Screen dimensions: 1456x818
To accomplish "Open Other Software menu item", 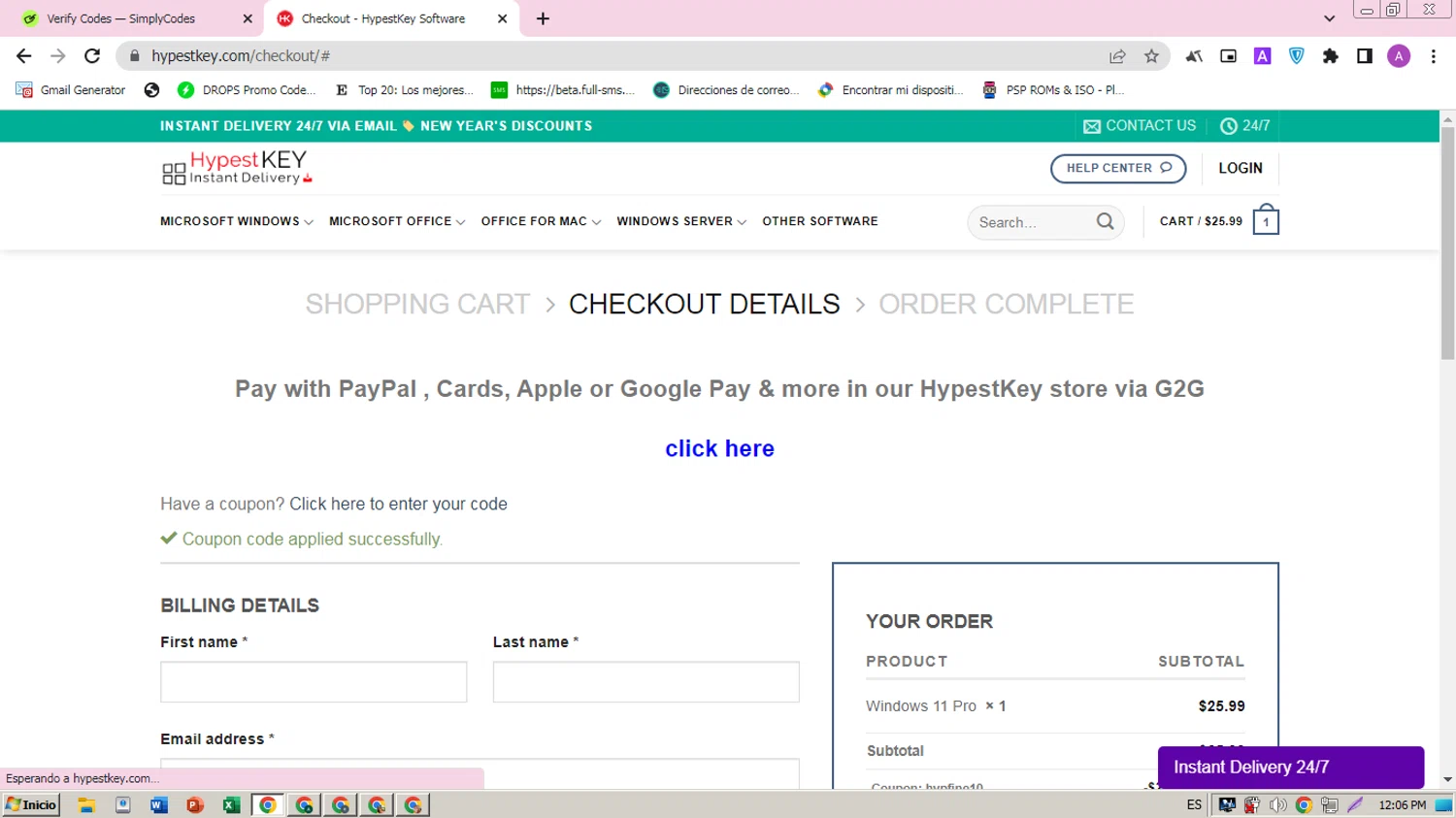I will click(x=820, y=221).
